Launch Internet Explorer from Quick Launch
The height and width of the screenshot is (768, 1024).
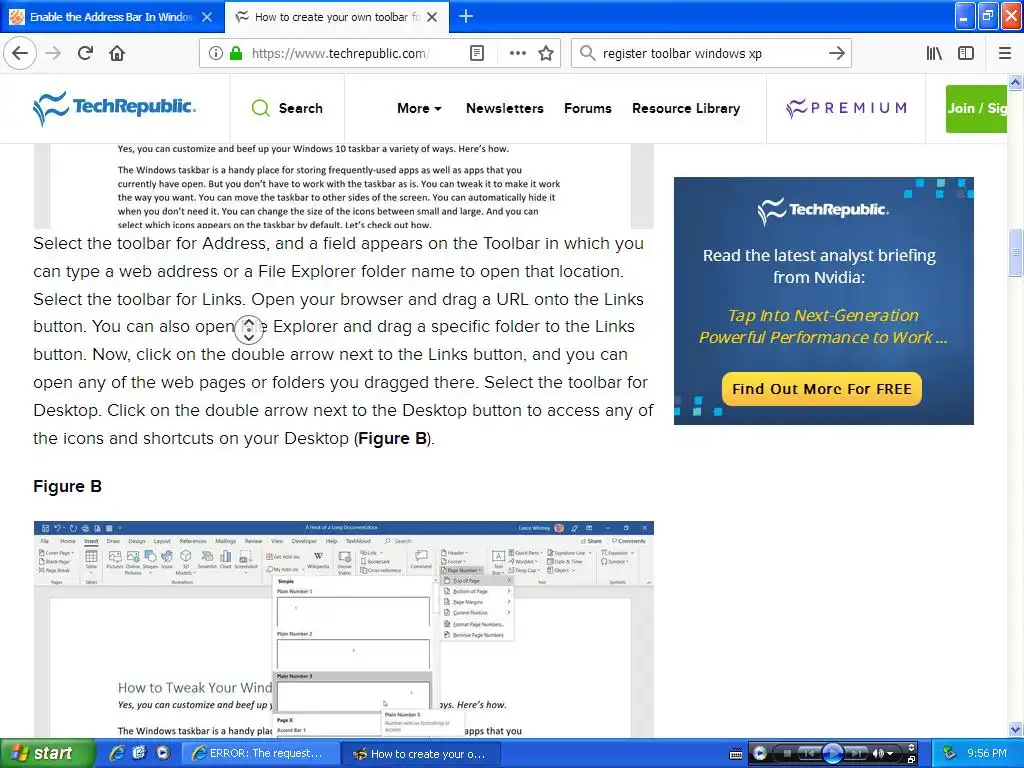pos(116,754)
